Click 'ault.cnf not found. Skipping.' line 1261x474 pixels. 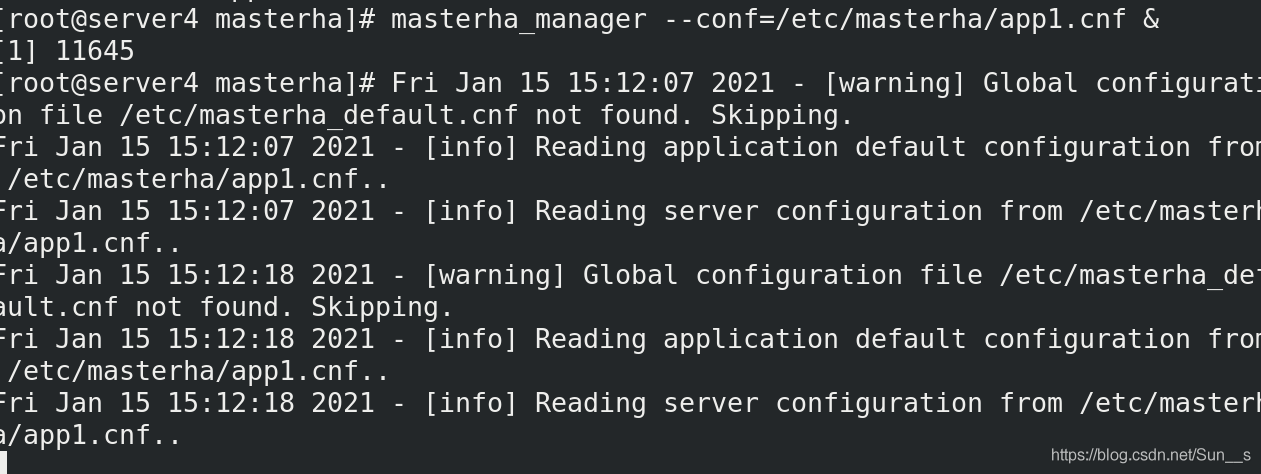[x=227, y=307]
